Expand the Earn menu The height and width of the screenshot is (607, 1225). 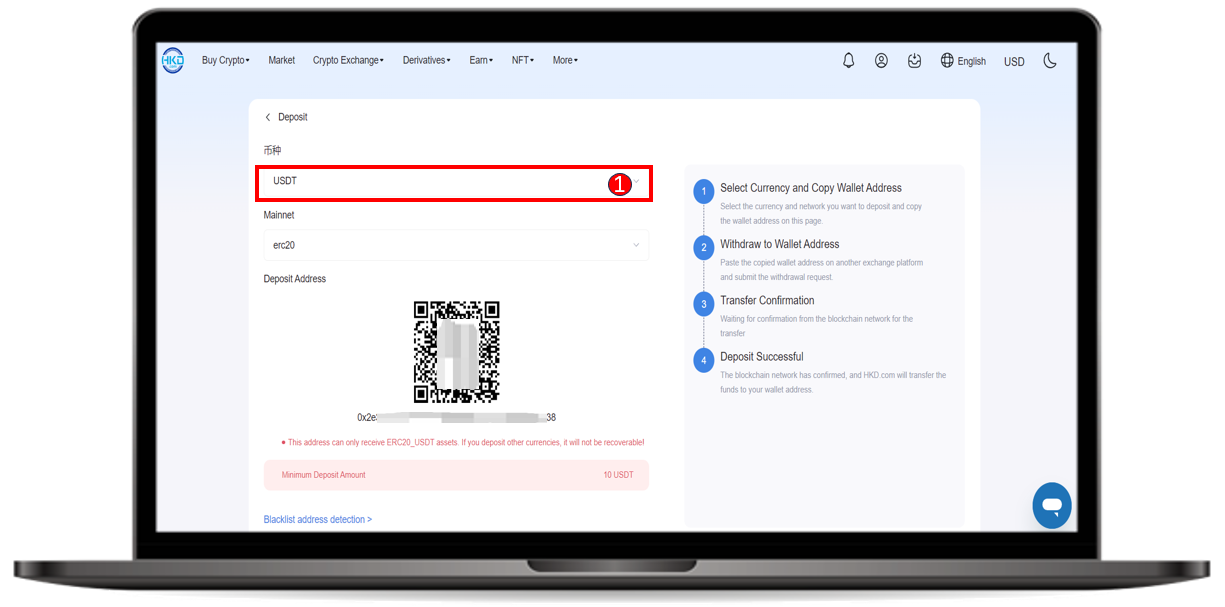[481, 60]
